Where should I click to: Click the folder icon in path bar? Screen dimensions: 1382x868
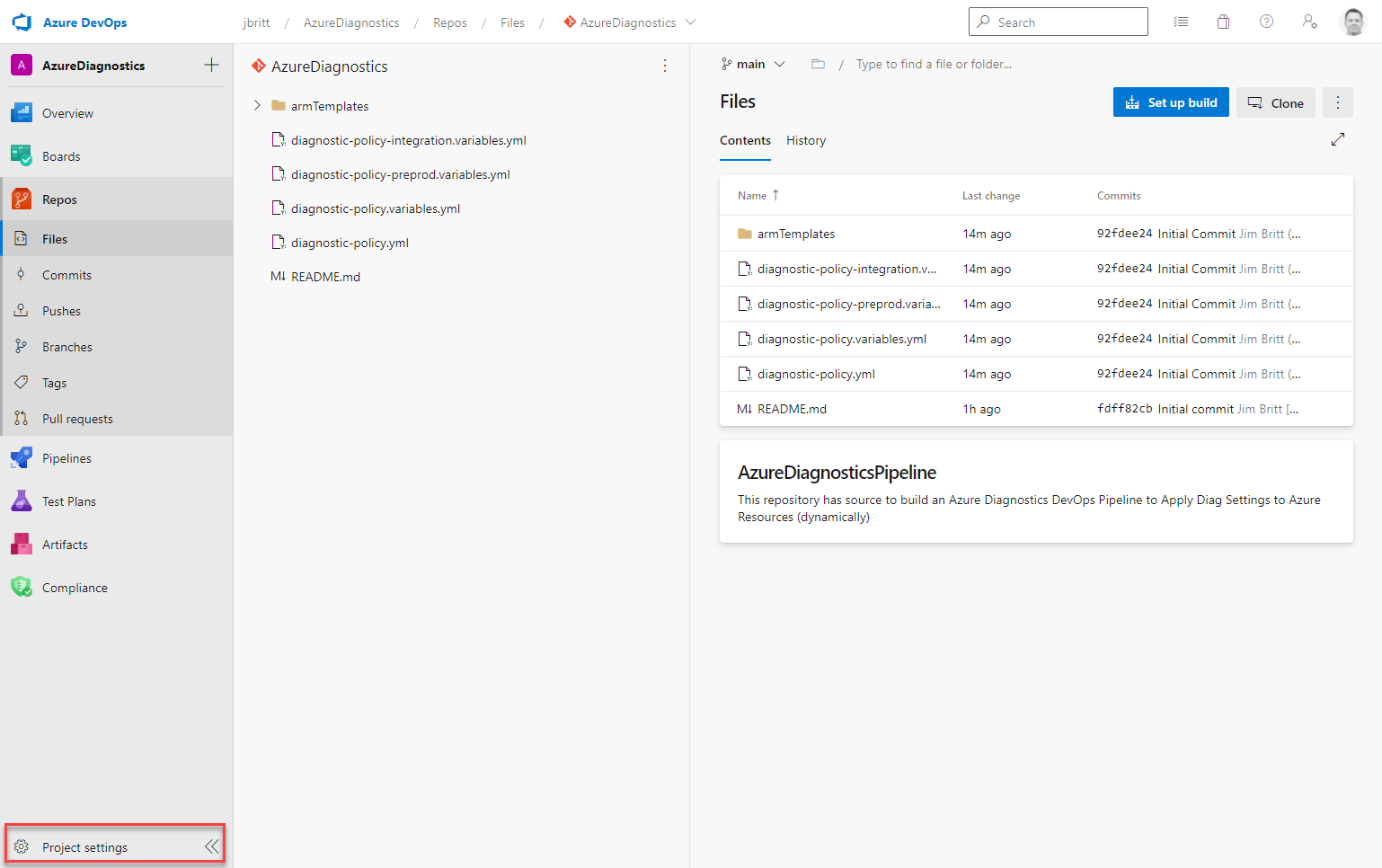point(818,64)
